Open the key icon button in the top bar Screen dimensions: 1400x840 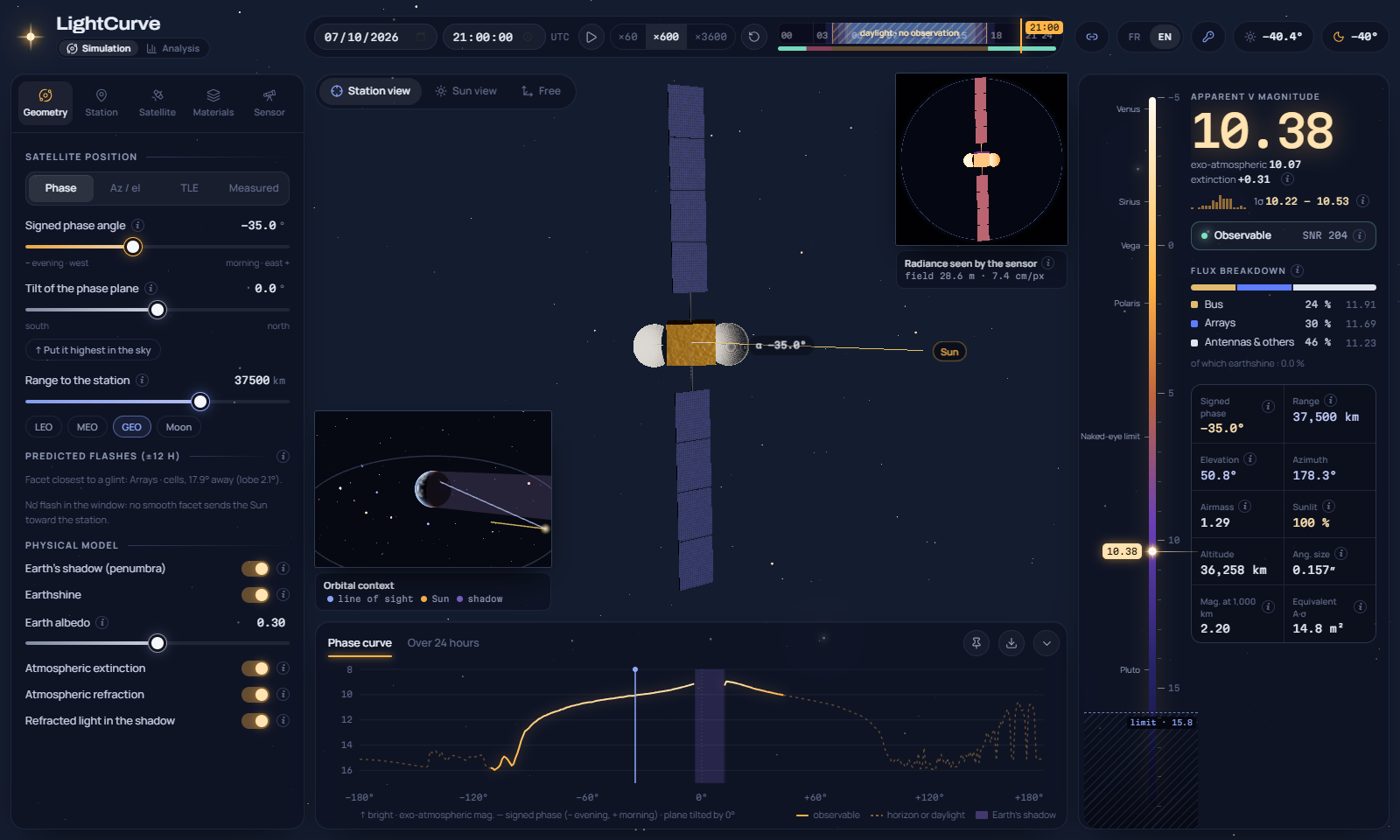pyautogui.click(x=1208, y=37)
